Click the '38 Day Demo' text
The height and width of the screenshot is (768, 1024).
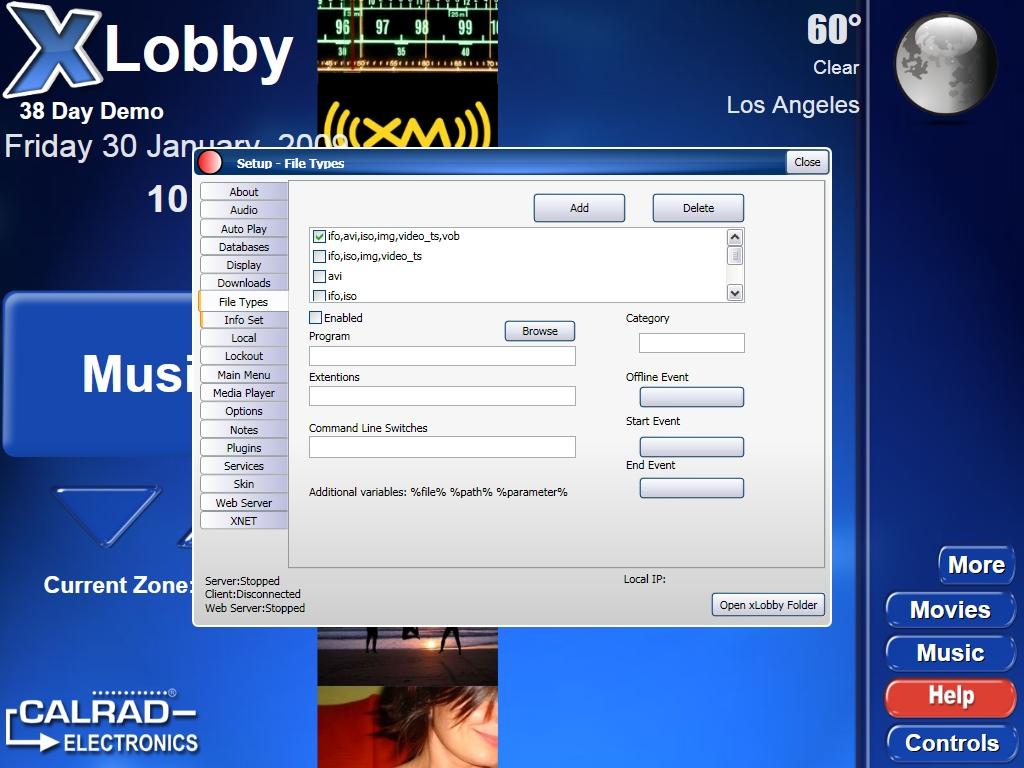tap(91, 111)
